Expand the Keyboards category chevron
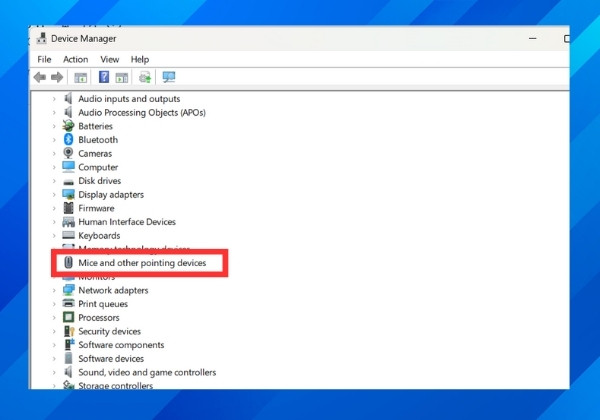 [x=54, y=236]
